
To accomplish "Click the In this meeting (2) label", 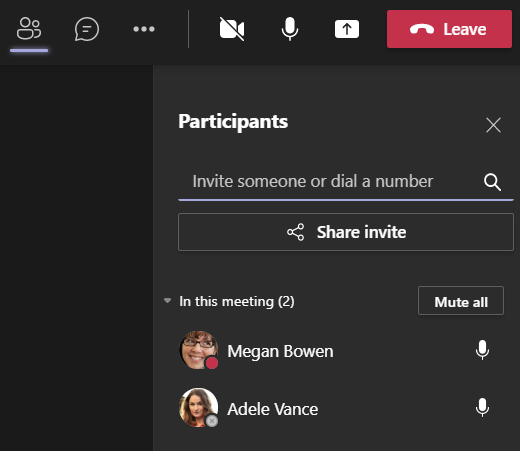I will [237, 302].
